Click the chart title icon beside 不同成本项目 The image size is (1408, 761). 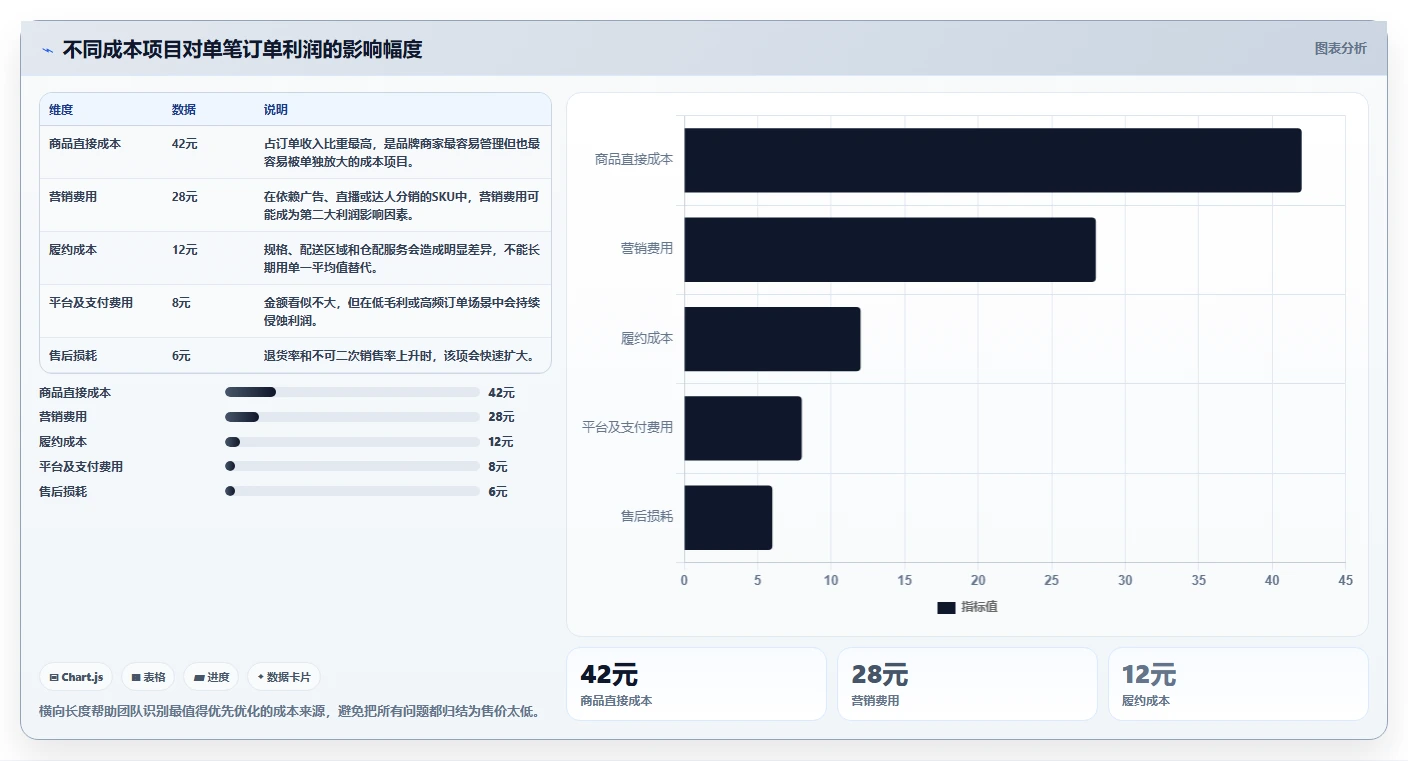coord(47,50)
